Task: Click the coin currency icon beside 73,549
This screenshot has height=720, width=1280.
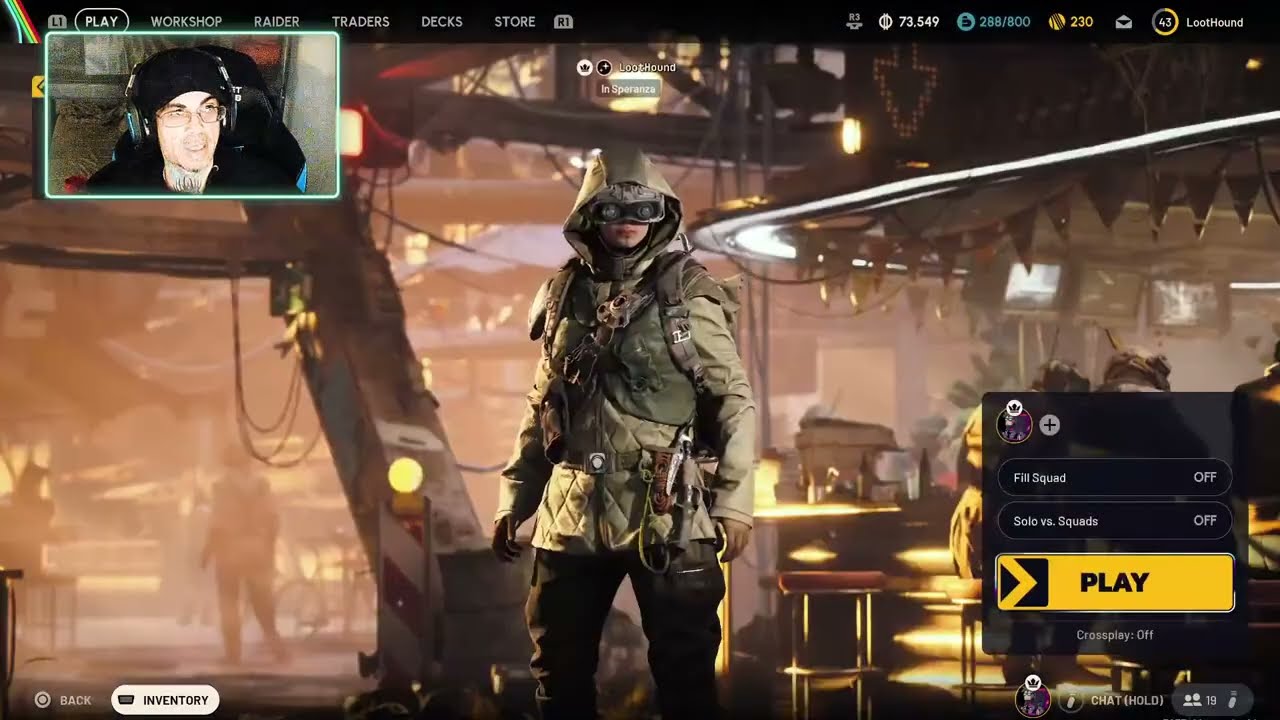Action: pyautogui.click(x=885, y=21)
